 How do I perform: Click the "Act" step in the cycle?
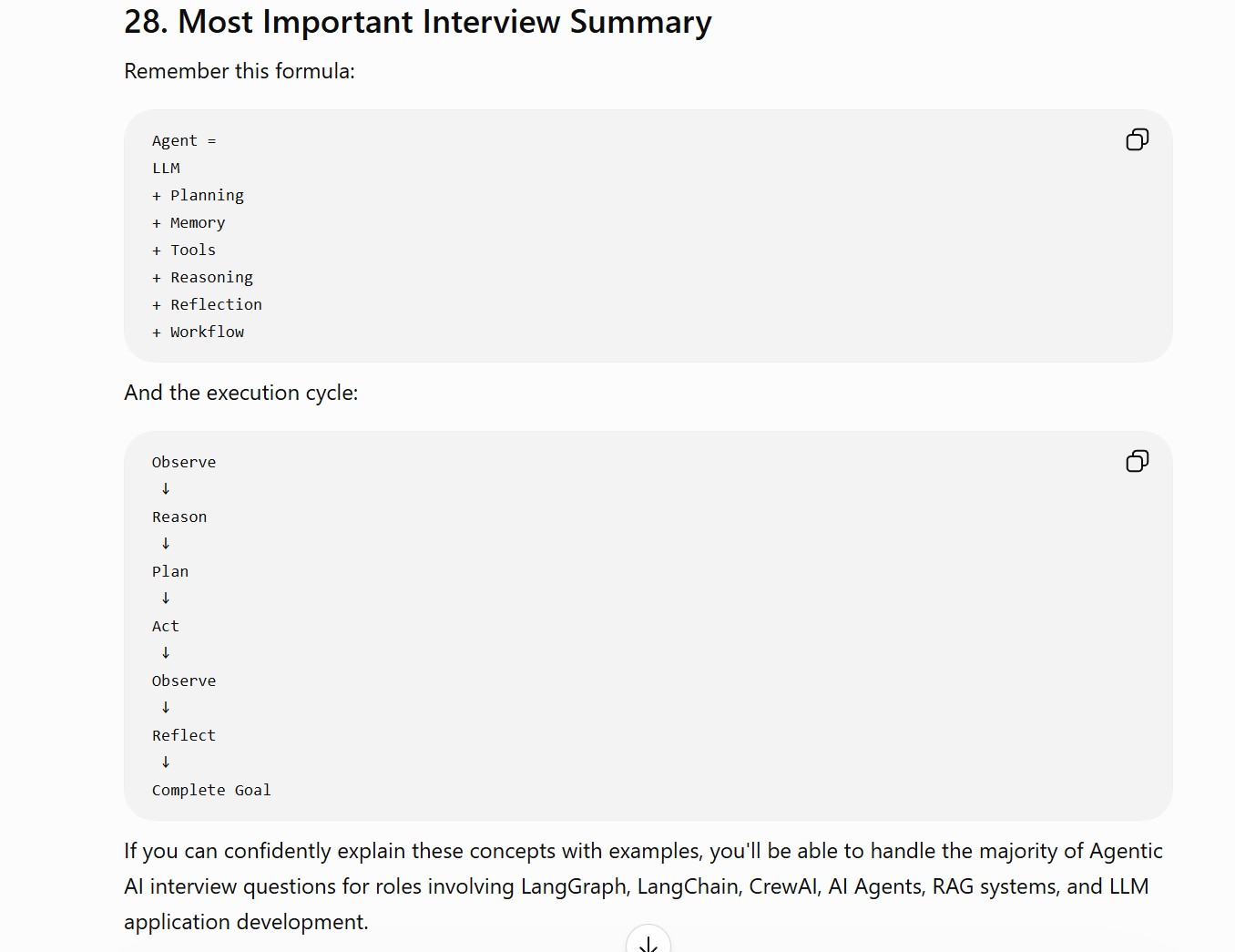166,626
